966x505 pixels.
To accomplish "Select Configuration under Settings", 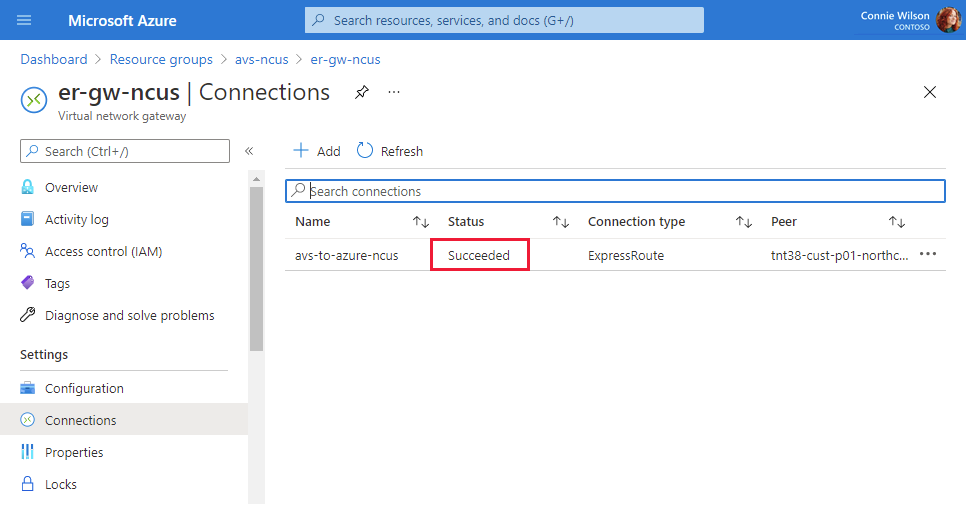I will tap(84, 388).
